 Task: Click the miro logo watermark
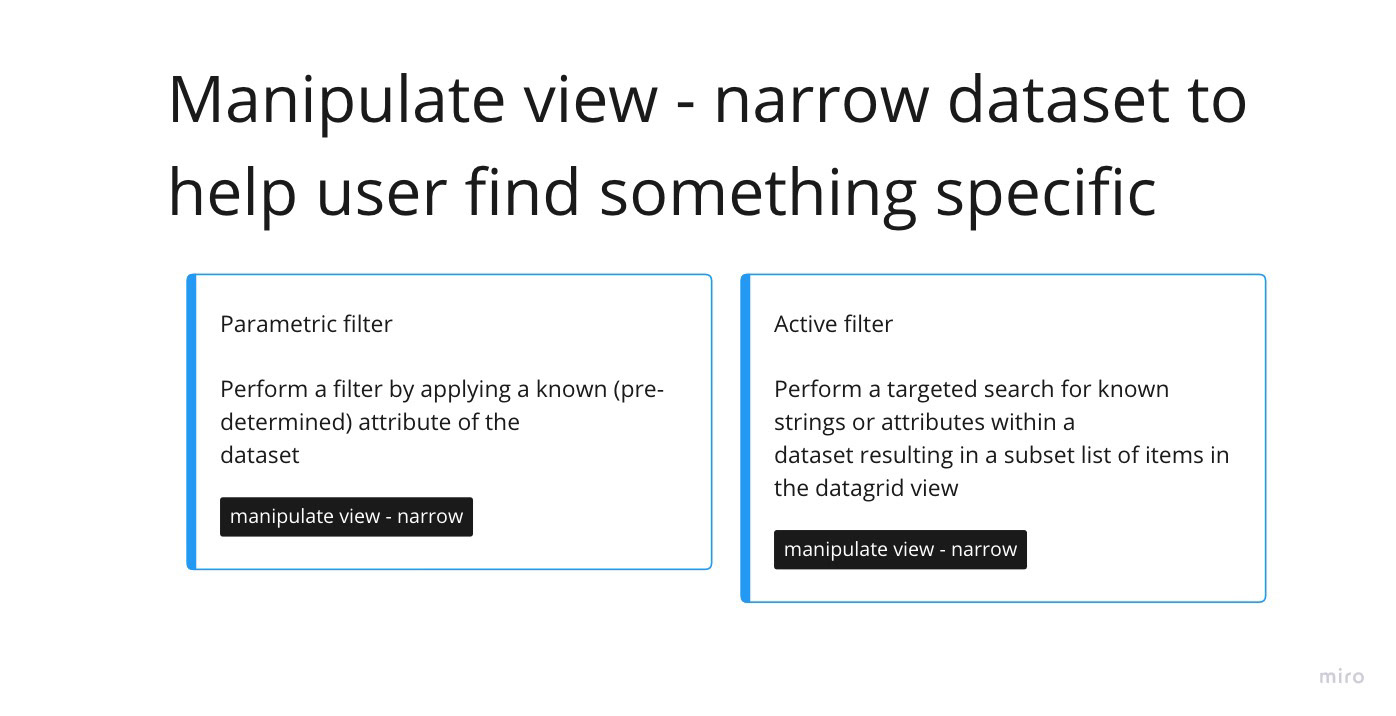[x=1341, y=677]
